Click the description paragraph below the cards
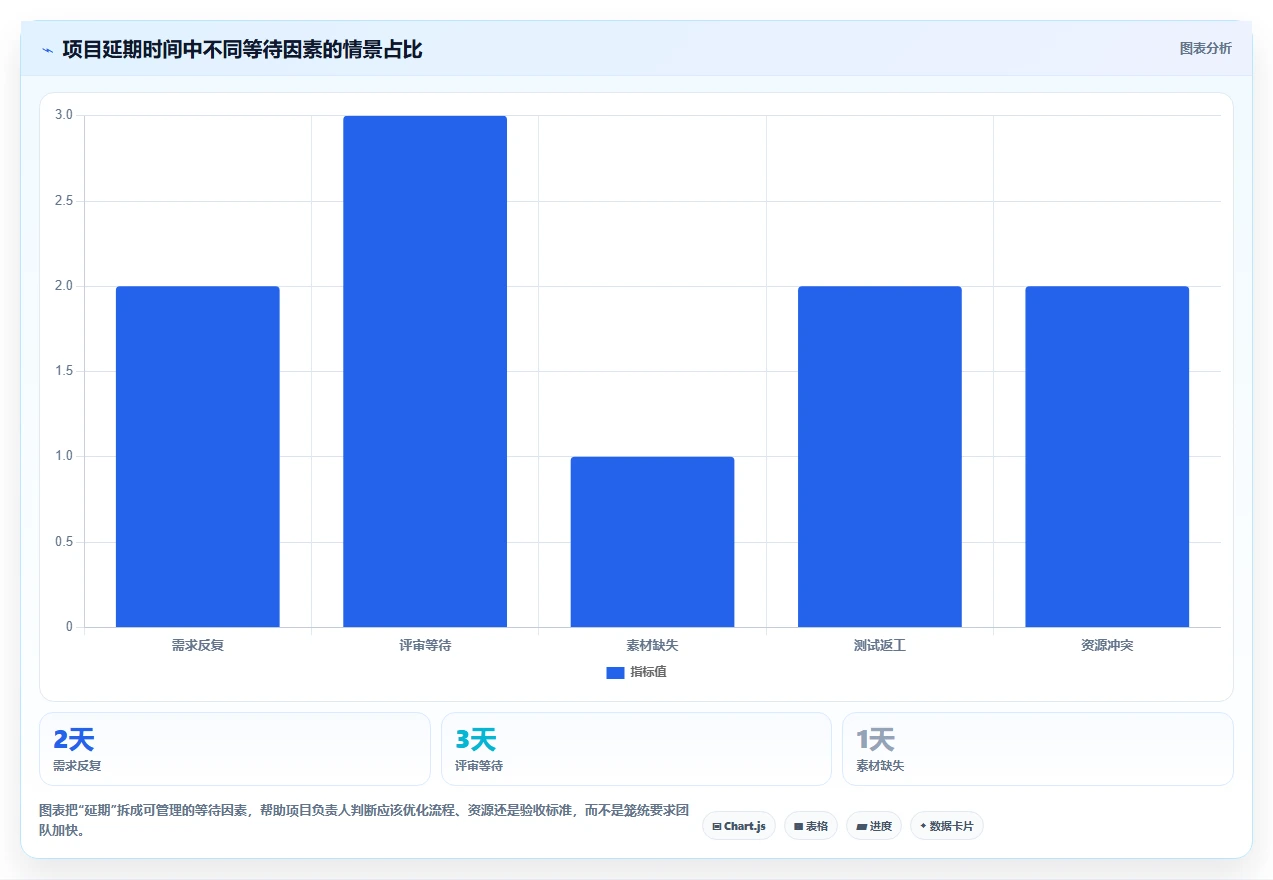 tap(364, 820)
